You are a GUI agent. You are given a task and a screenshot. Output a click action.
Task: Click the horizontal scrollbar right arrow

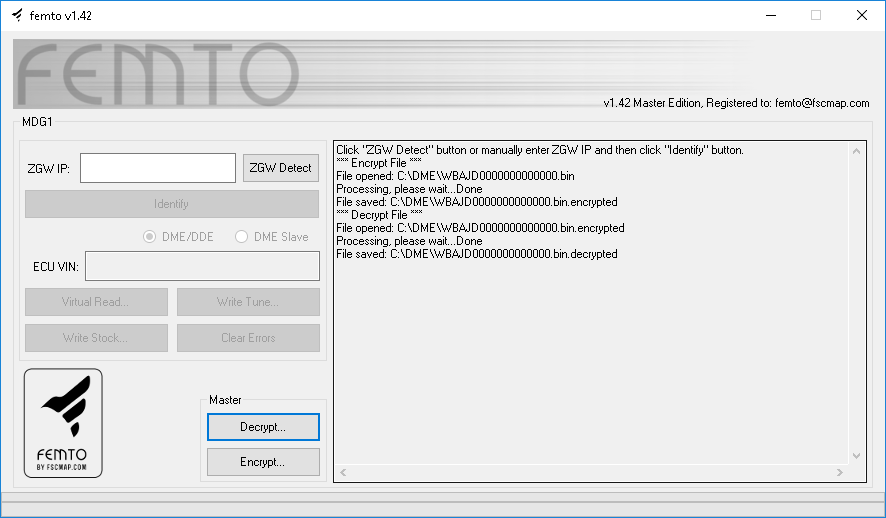842,472
